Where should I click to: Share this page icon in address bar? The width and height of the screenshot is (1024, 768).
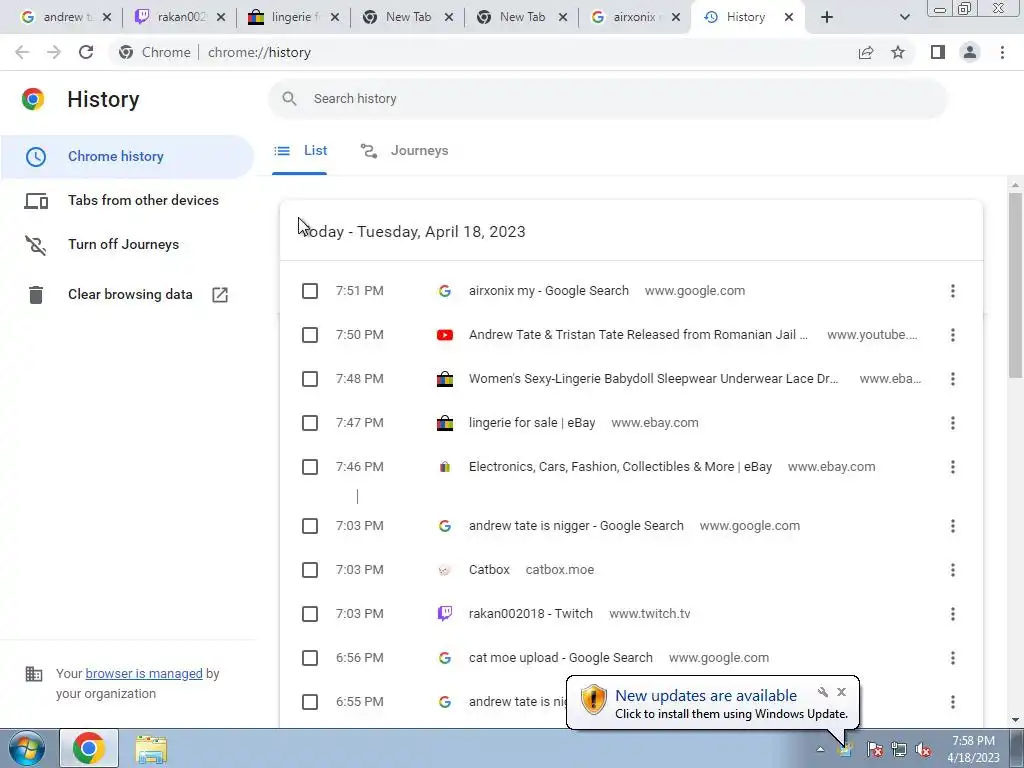click(x=866, y=52)
